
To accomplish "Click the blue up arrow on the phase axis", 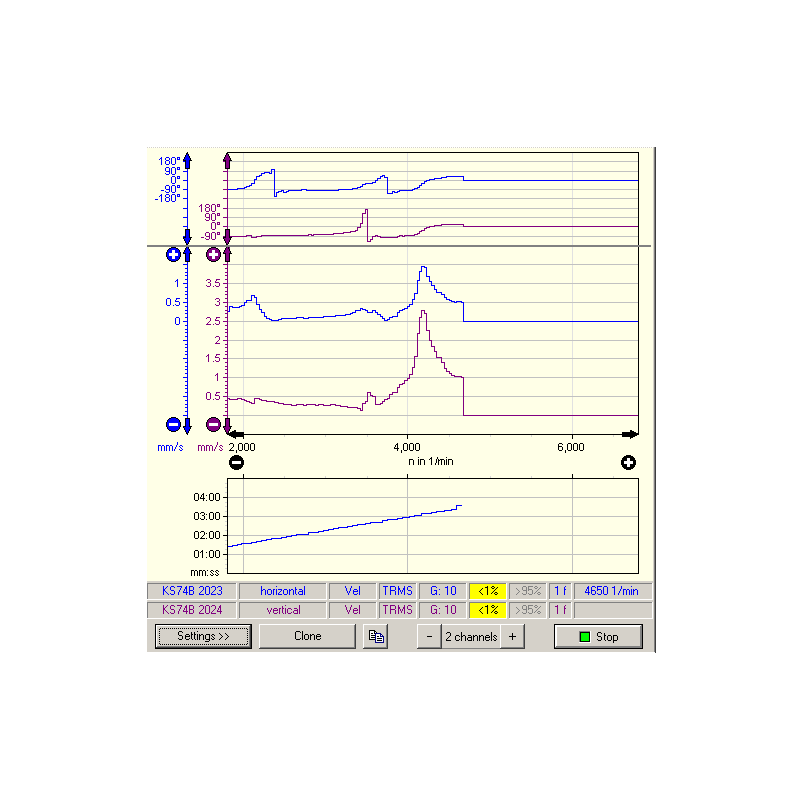I will point(187,160).
